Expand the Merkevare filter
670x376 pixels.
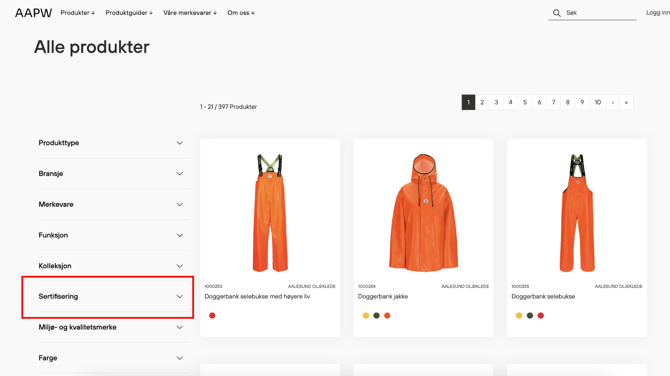114,204
